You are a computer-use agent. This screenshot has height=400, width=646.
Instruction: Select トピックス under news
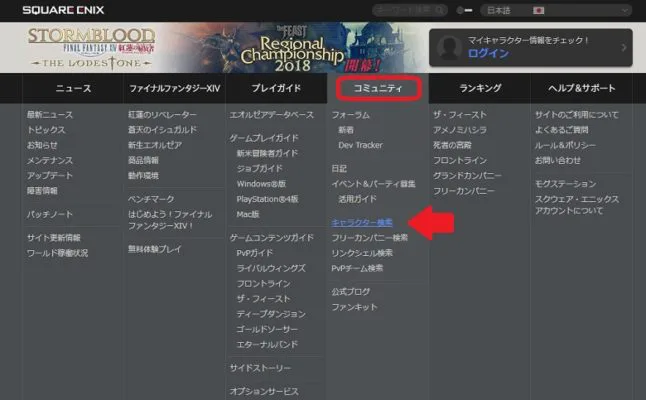(x=46, y=130)
